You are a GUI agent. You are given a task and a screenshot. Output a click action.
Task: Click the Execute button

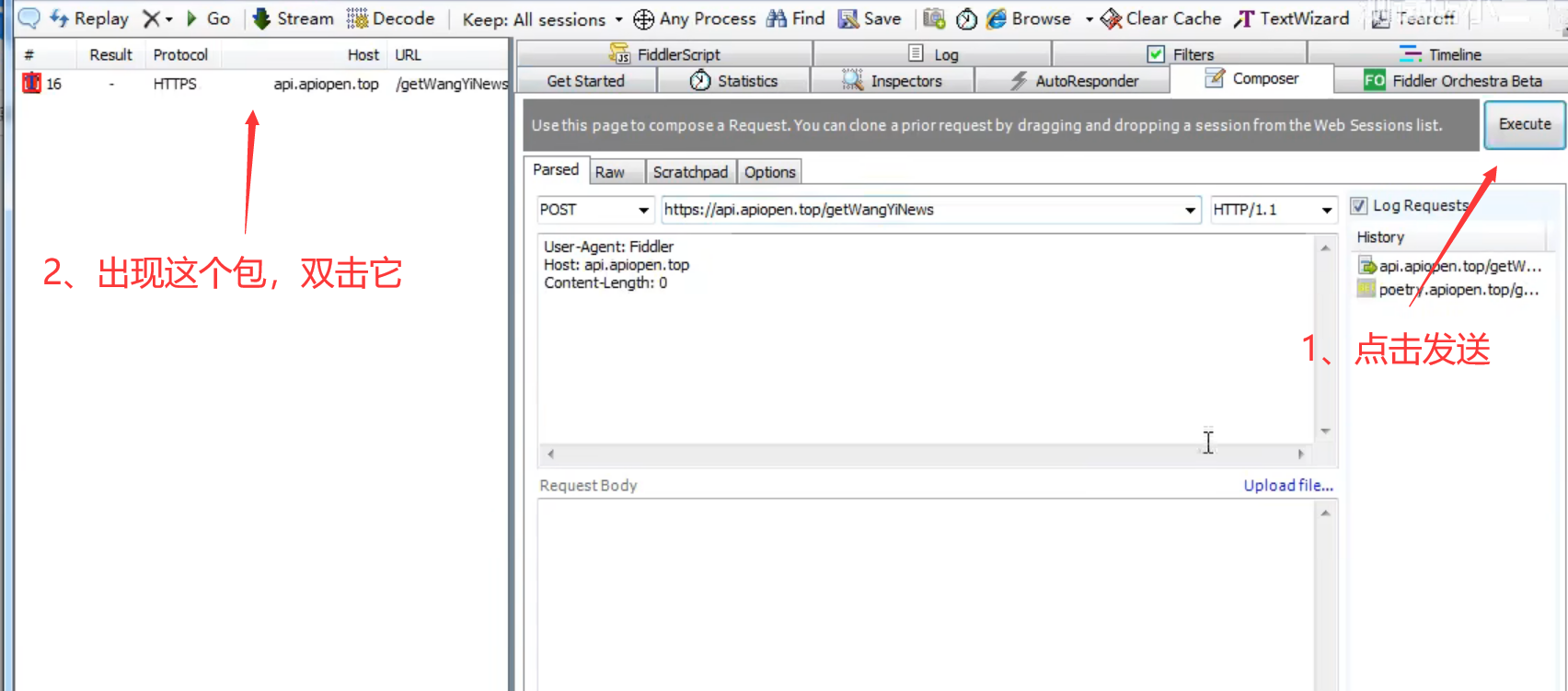[x=1525, y=124]
